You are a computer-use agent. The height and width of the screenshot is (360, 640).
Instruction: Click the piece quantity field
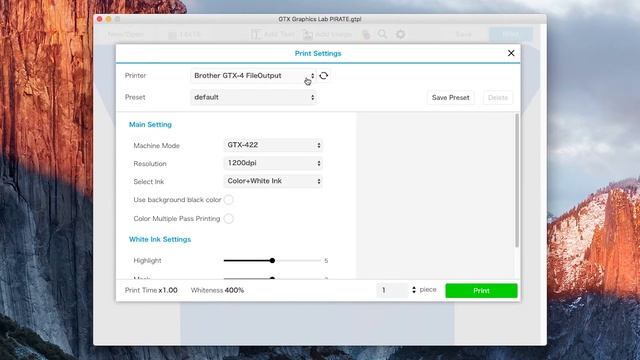392,290
